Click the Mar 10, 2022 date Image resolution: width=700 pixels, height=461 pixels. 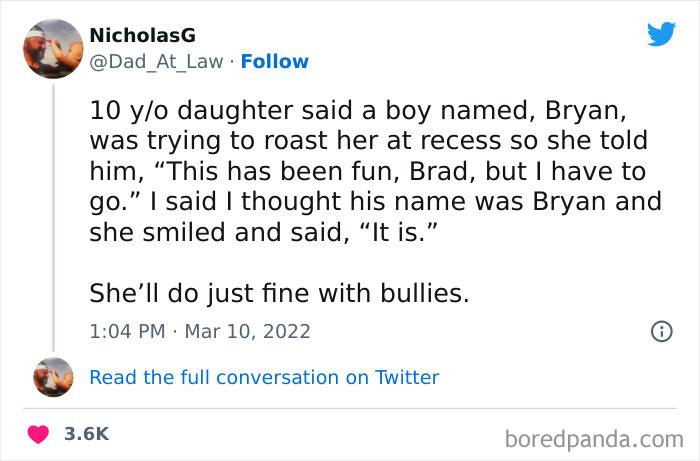coord(250,331)
